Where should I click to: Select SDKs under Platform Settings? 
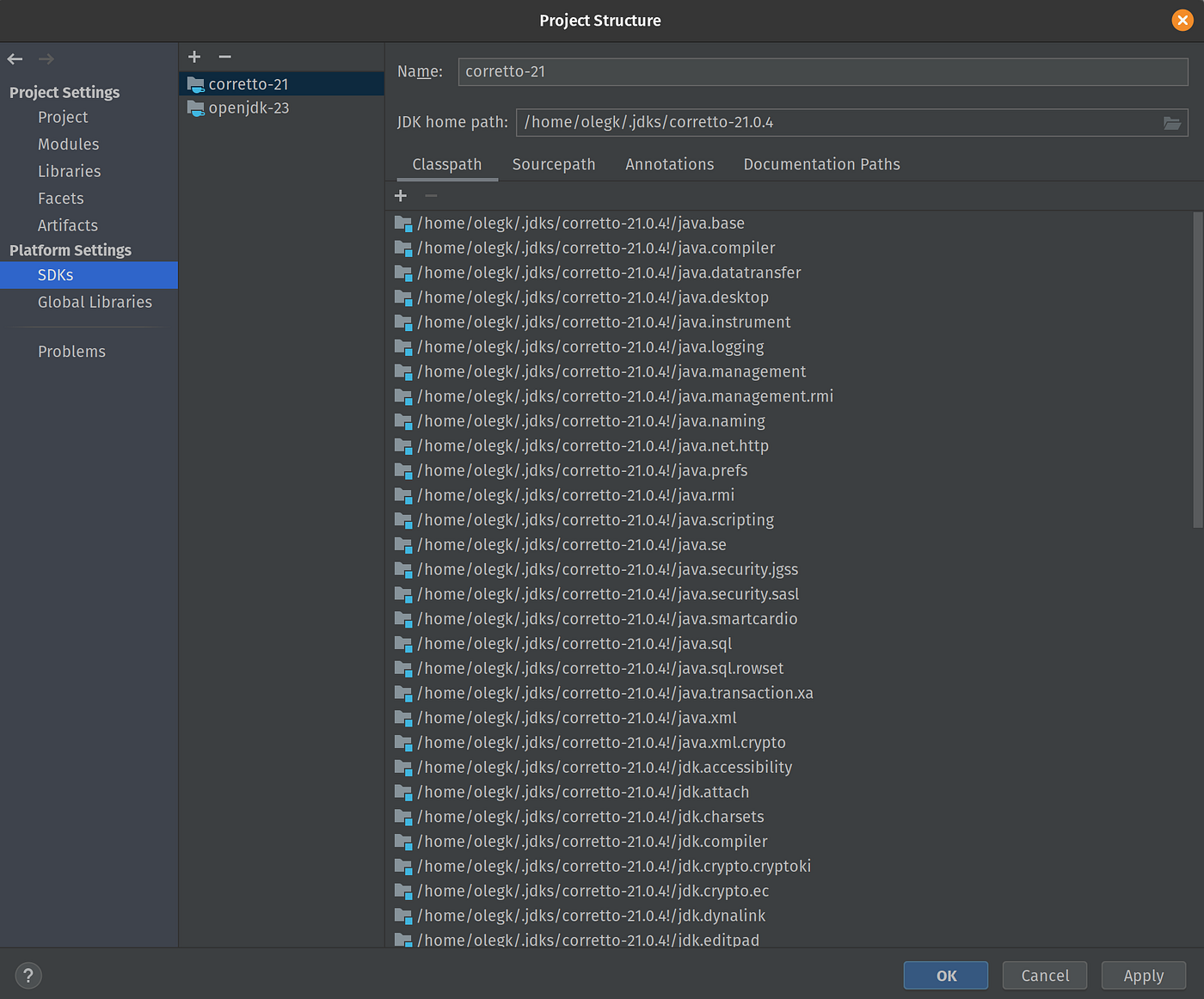[x=89, y=275]
